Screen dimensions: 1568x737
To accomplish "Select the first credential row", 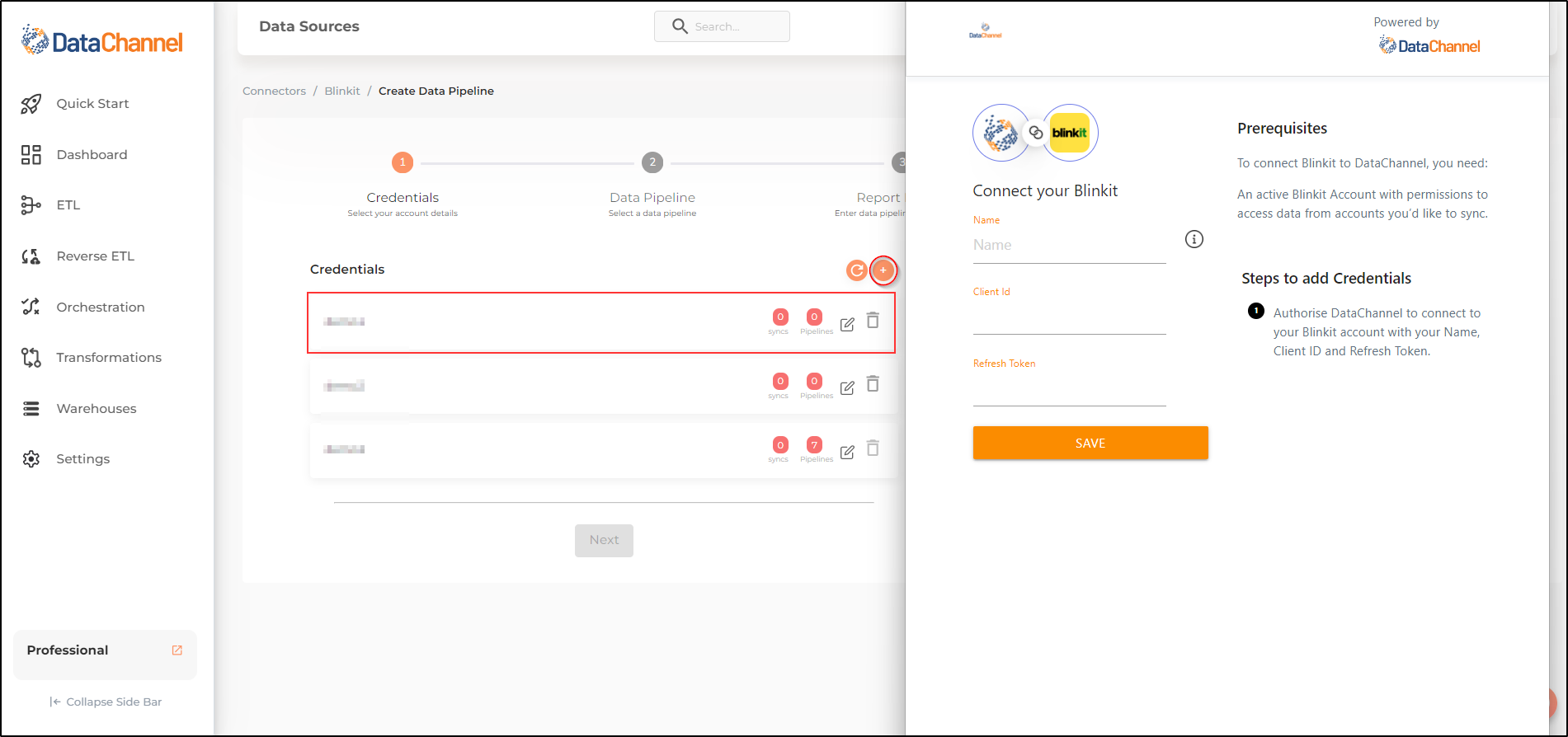I will point(601,323).
